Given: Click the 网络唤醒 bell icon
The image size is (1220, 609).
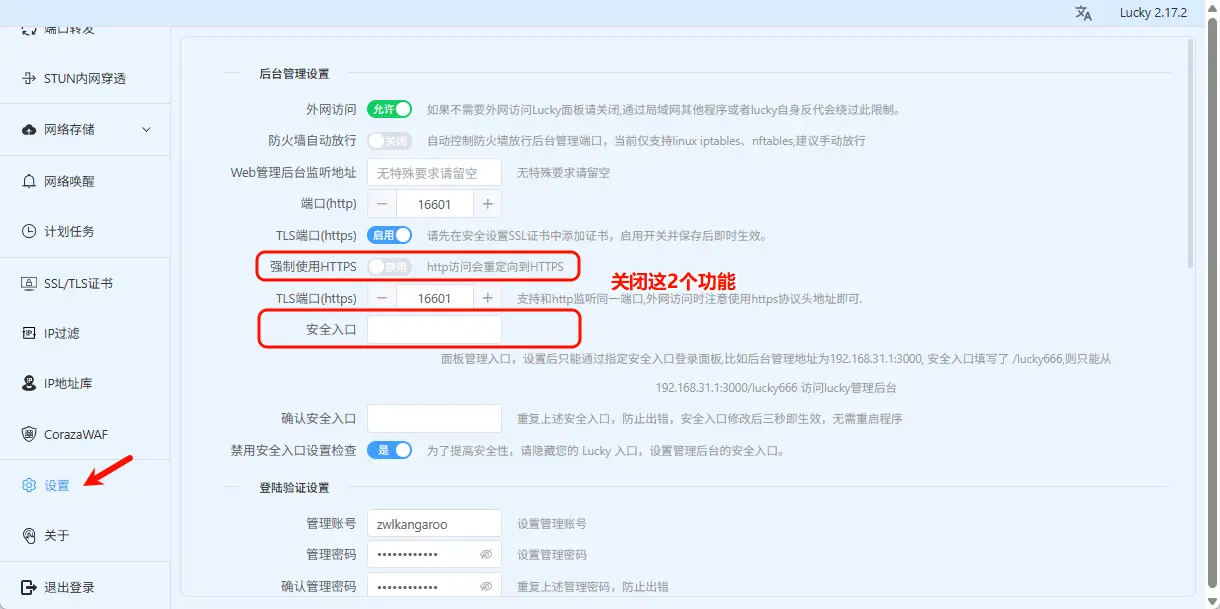Looking at the screenshot, I should point(29,182).
